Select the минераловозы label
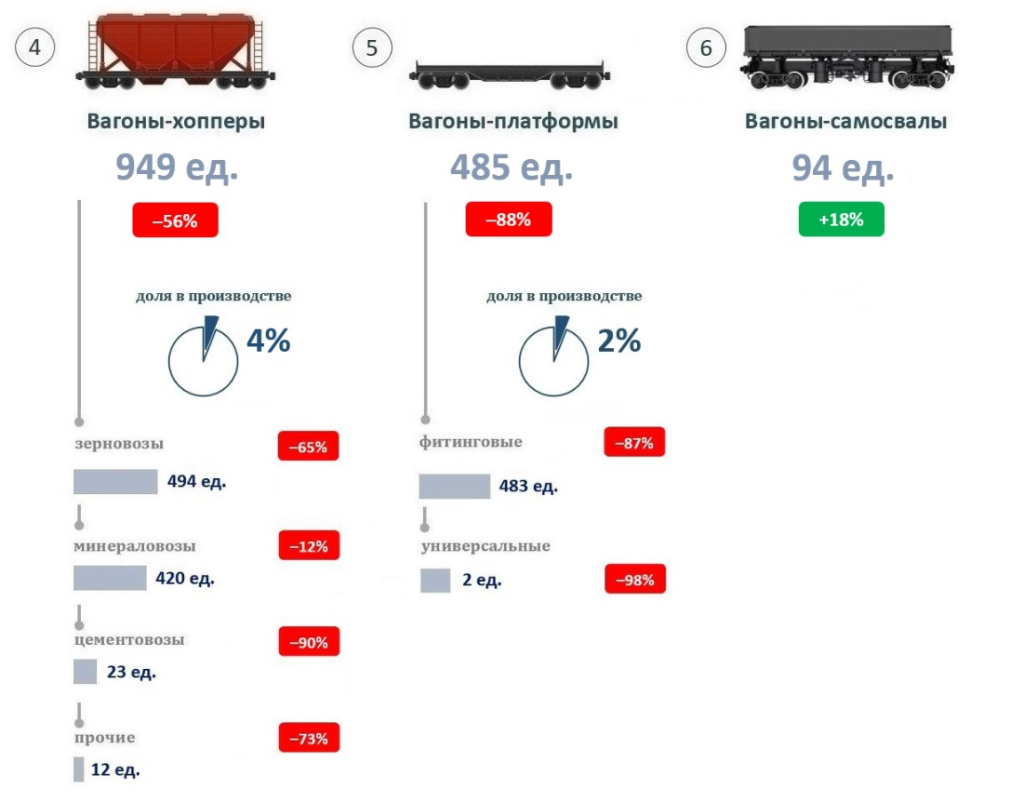The height and width of the screenshot is (802, 1024). [135, 546]
